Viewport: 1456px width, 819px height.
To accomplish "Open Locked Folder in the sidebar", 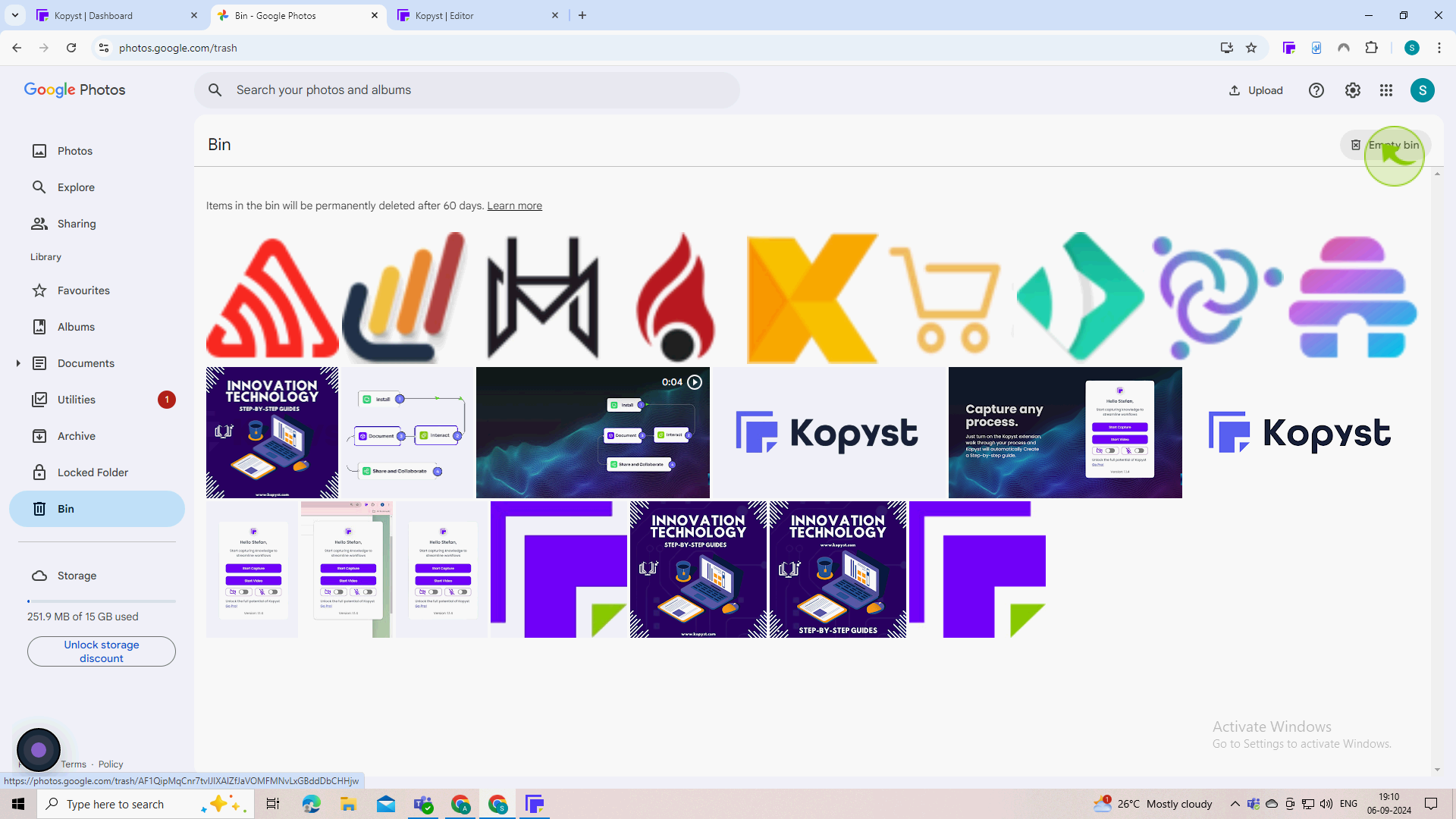I will (97, 472).
